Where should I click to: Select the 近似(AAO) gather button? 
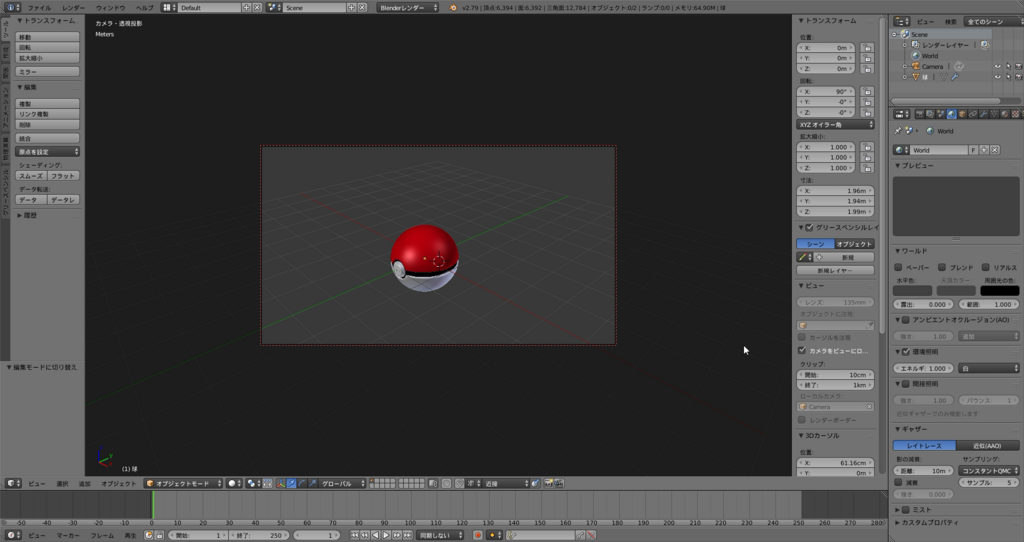[987, 445]
